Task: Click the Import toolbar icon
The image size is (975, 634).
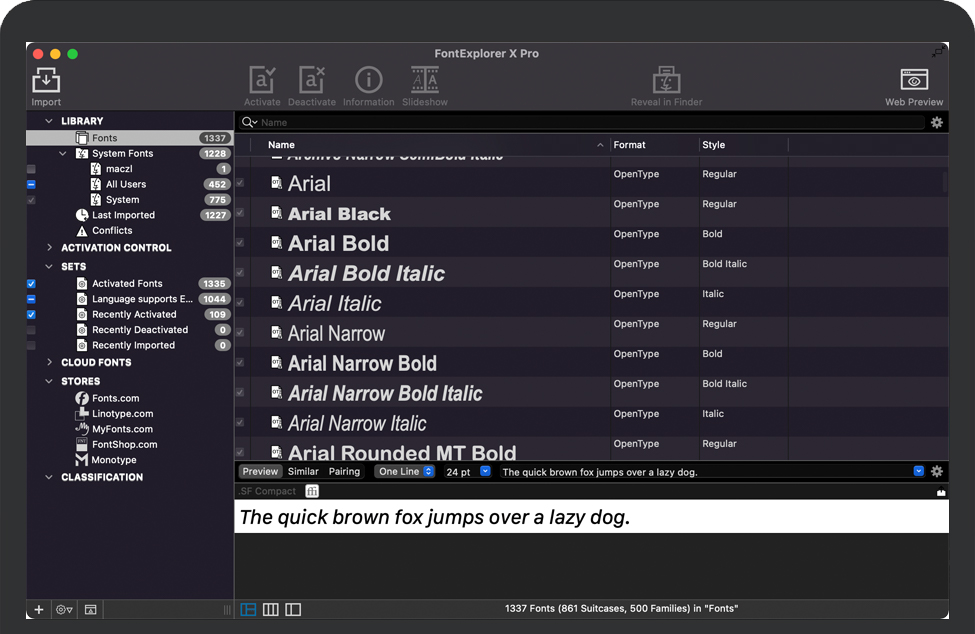Action: tap(46, 81)
